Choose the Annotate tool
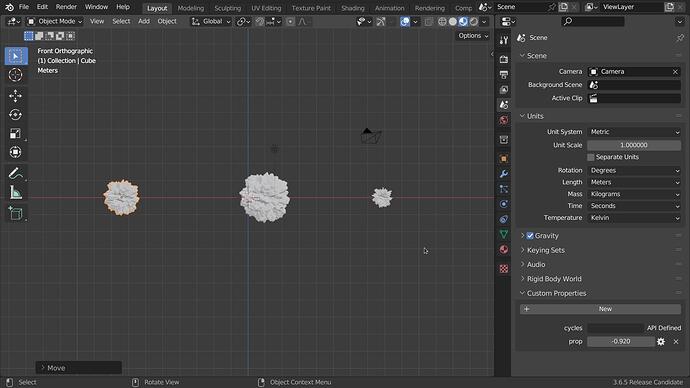The height and width of the screenshot is (388, 690). click(15, 174)
